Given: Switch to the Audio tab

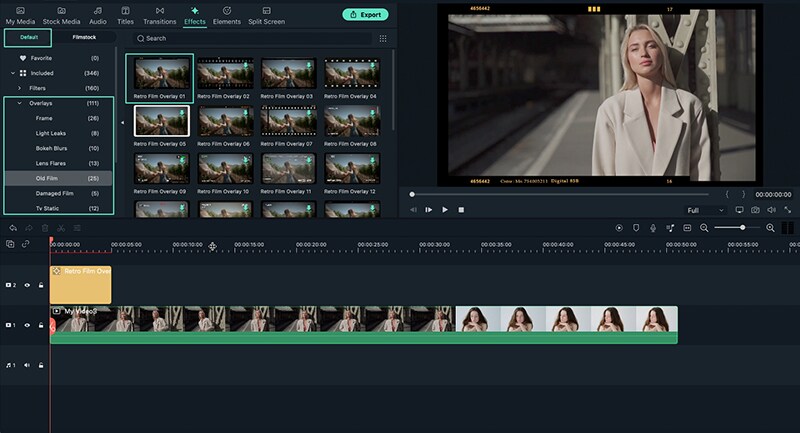Looking at the screenshot, I should pyautogui.click(x=97, y=16).
